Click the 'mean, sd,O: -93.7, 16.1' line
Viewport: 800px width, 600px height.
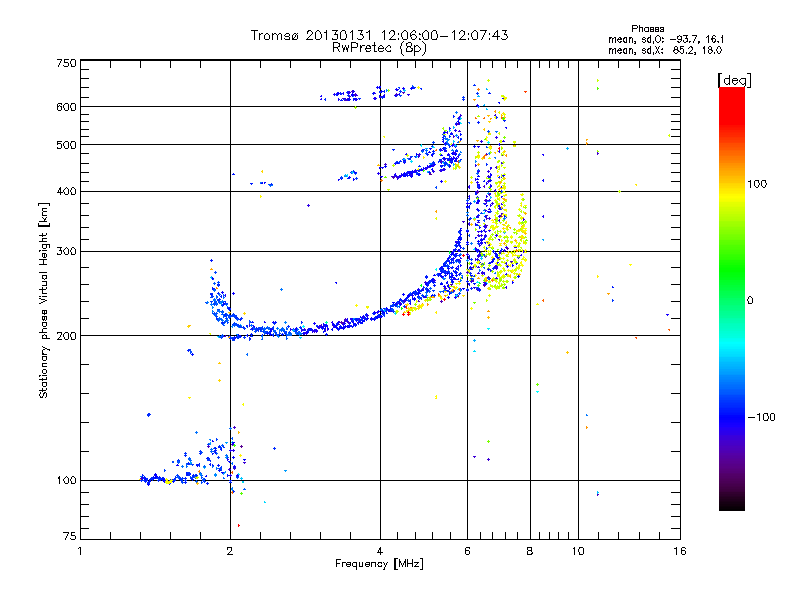click(666, 39)
